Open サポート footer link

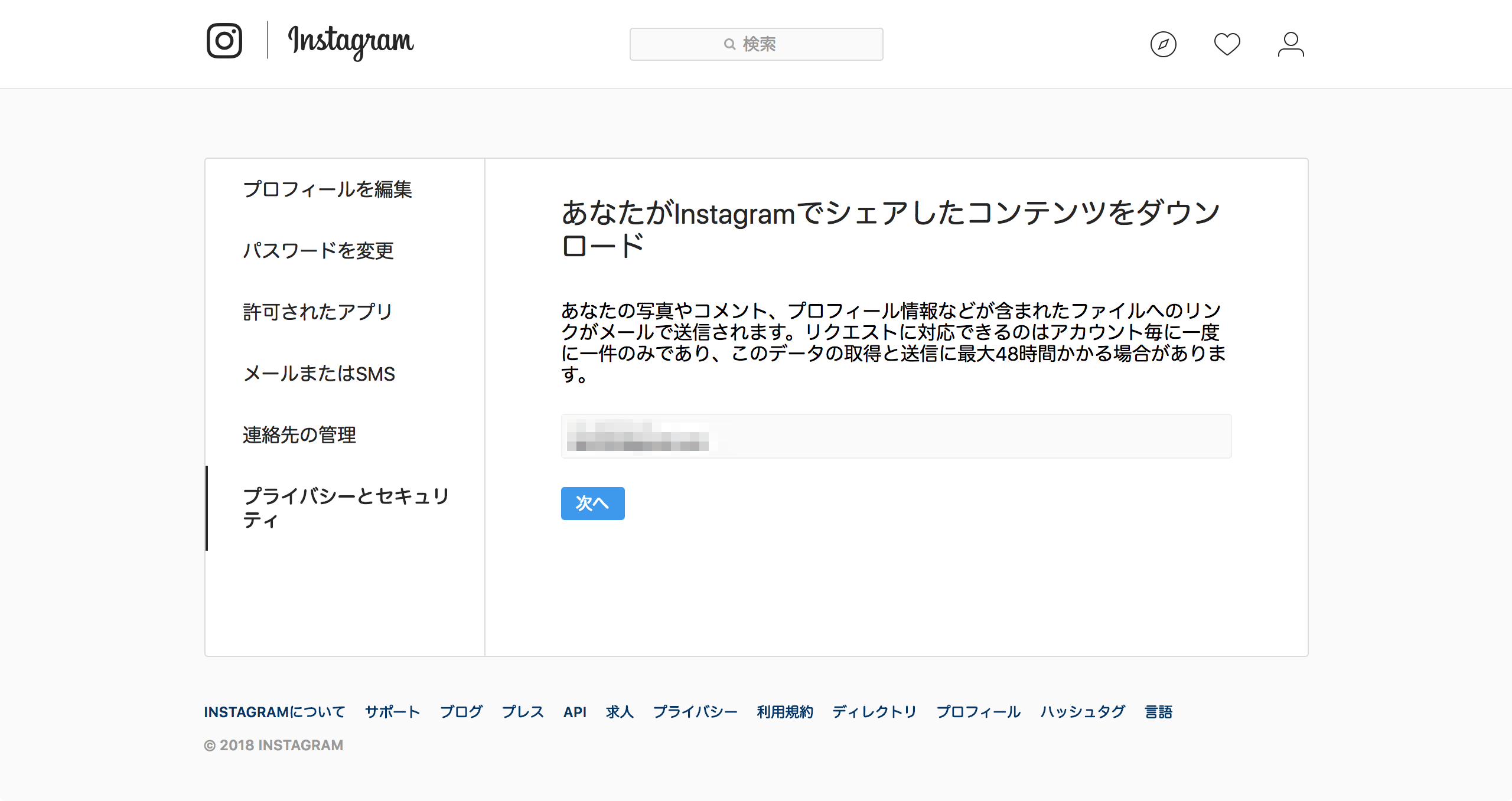click(392, 712)
